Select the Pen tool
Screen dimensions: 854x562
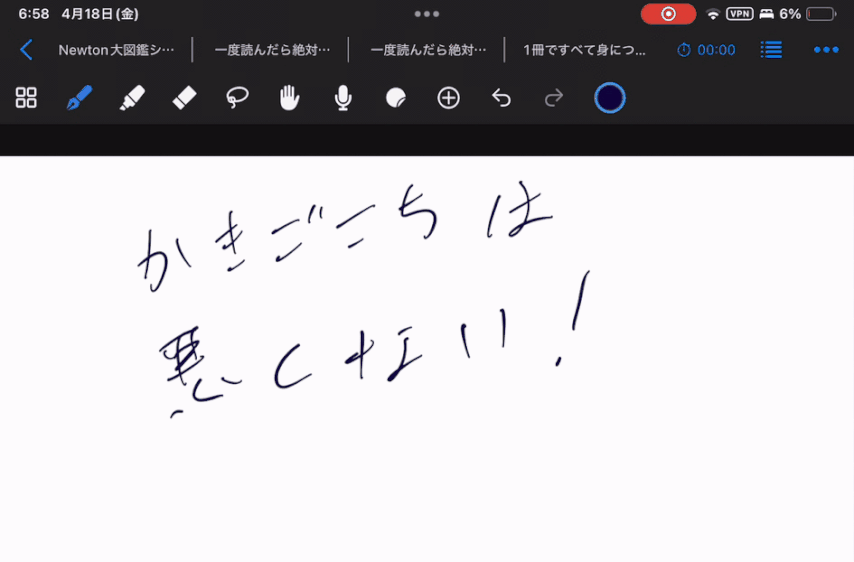click(x=79, y=98)
